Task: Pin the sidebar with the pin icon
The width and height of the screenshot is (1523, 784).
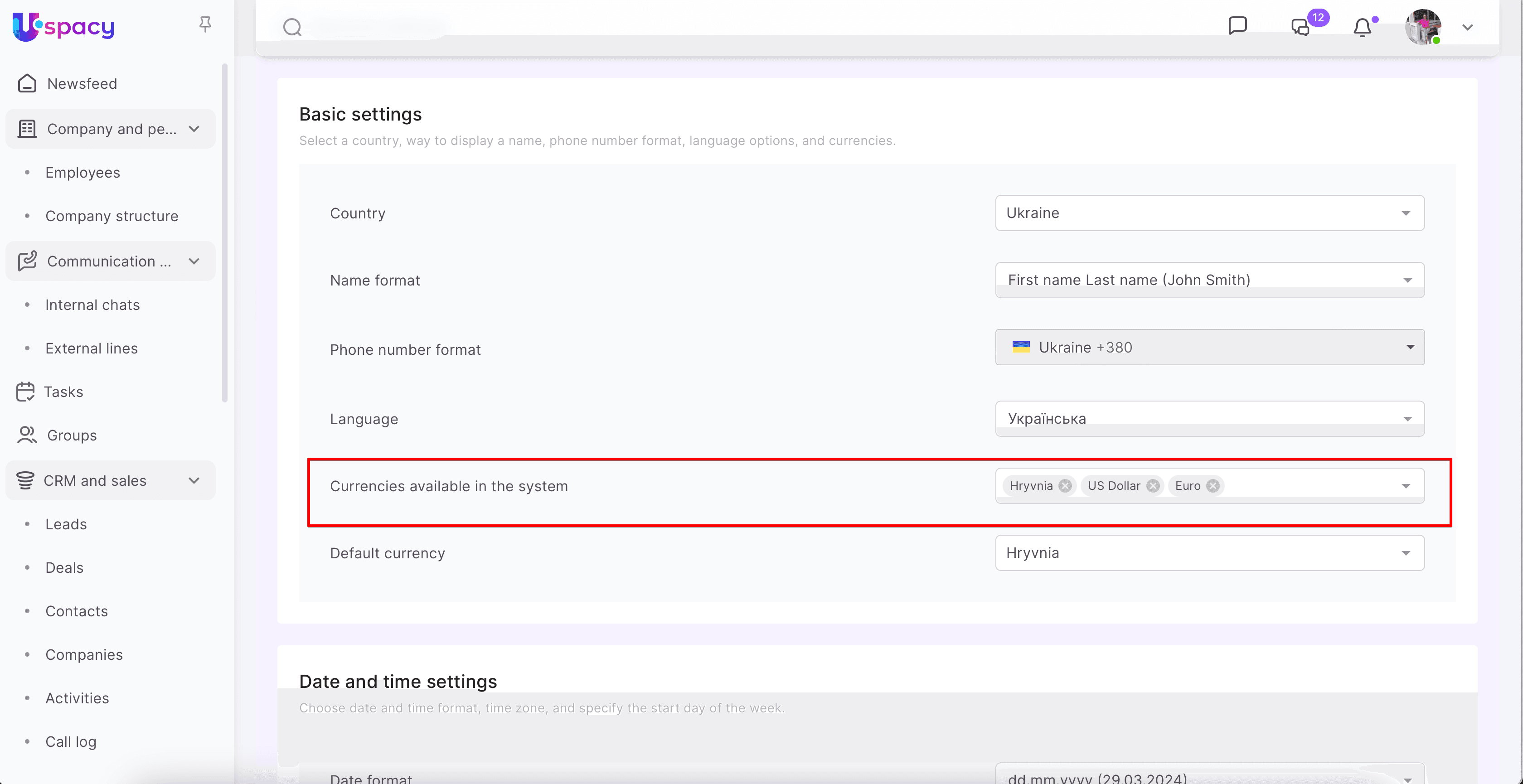Action: click(205, 24)
